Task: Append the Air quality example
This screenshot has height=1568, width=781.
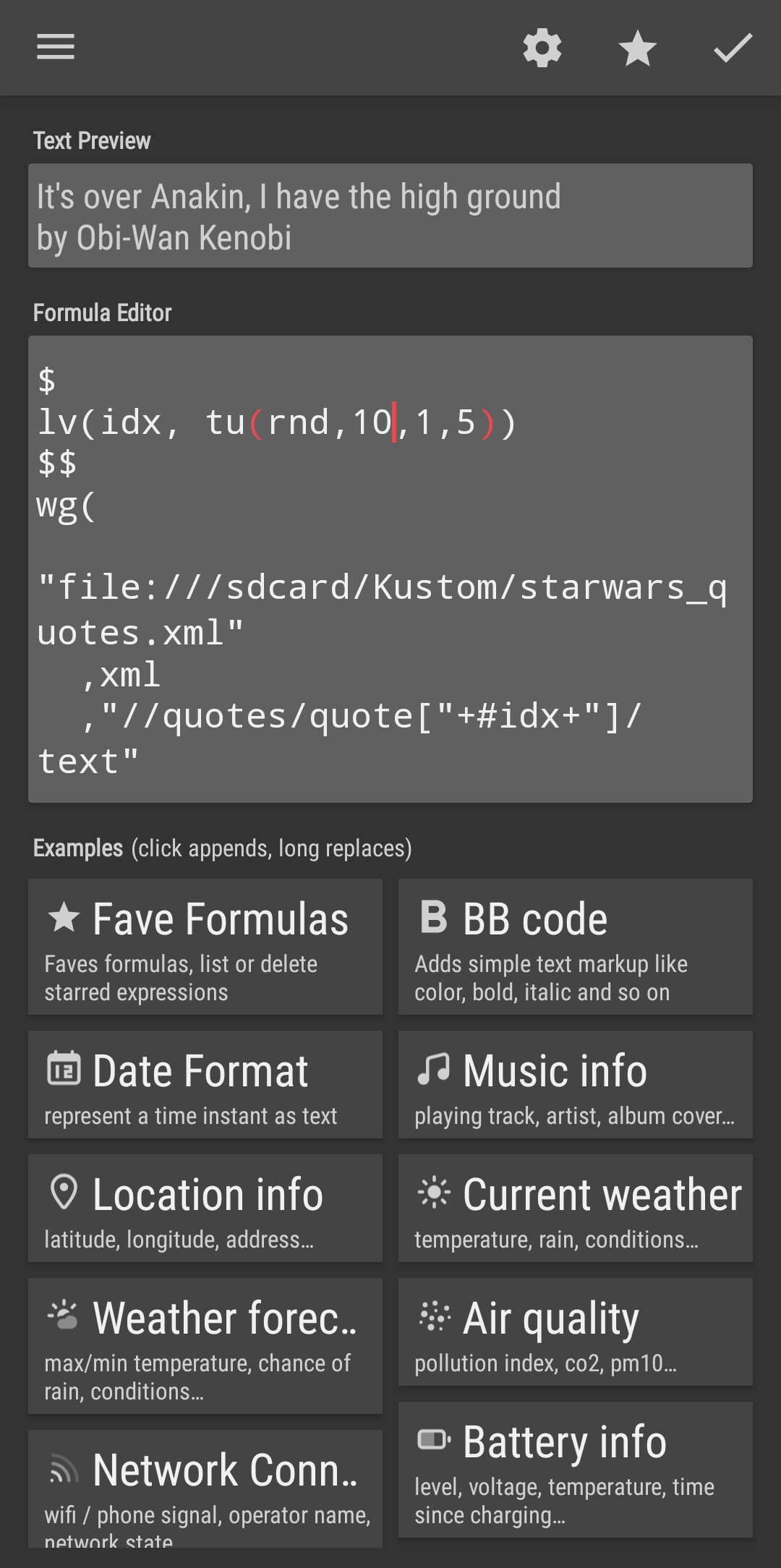Action: [576, 1331]
